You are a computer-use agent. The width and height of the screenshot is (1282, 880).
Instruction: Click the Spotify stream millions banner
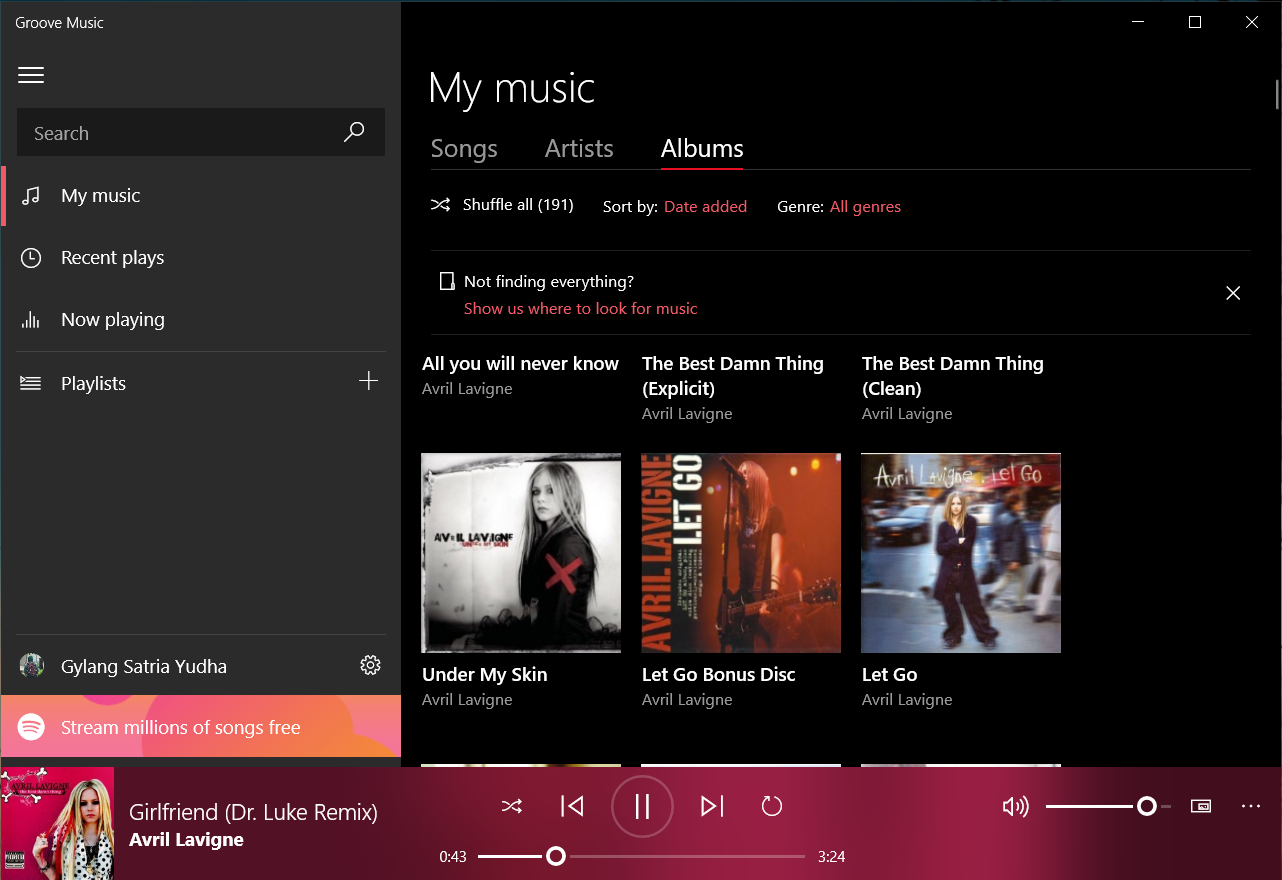click(201, 726)
